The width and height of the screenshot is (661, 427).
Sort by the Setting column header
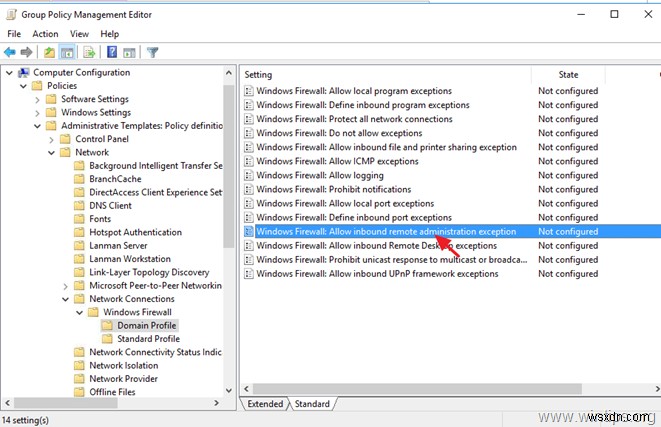tap(386, 75)
